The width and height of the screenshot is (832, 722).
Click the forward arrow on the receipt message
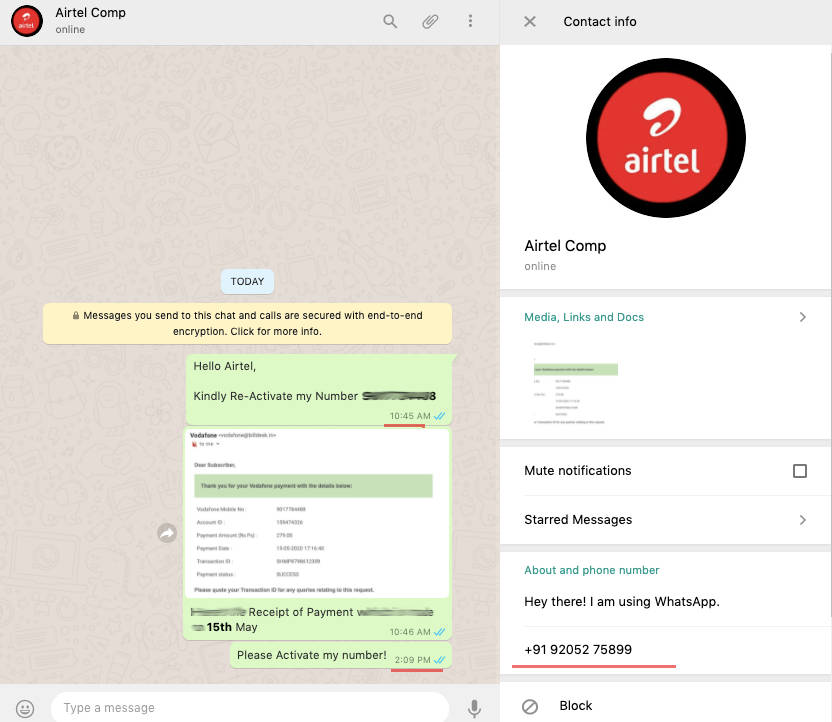click(165, 534)
